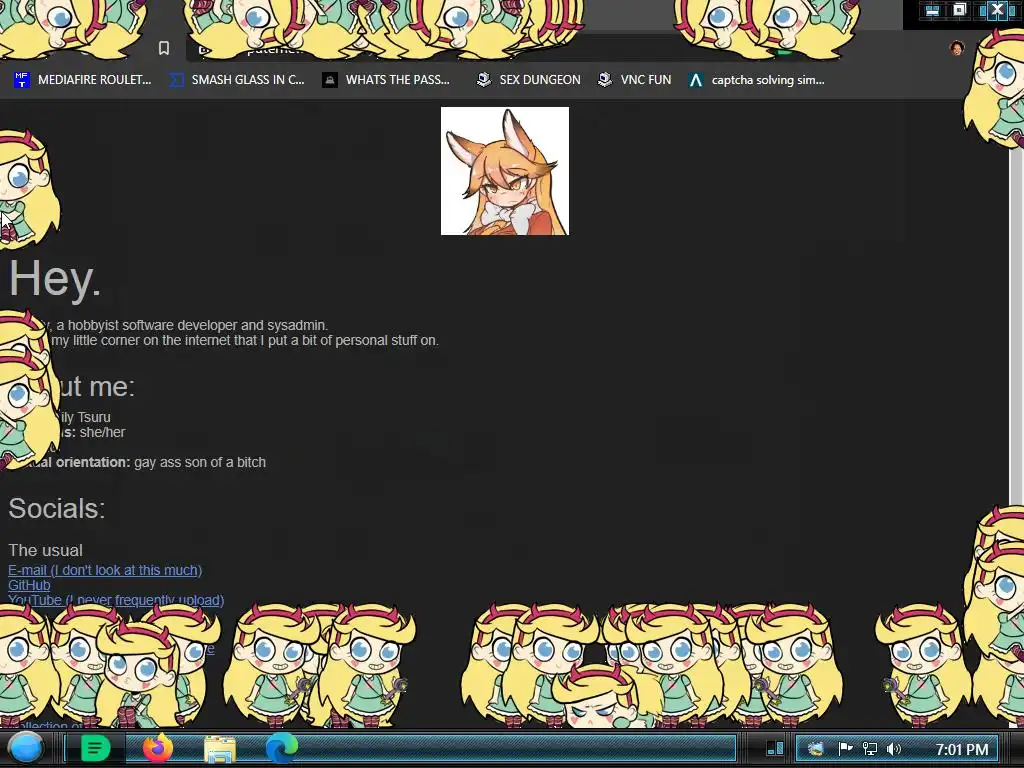
Task: Click the Socials: heading
Action: coord(57,508)
